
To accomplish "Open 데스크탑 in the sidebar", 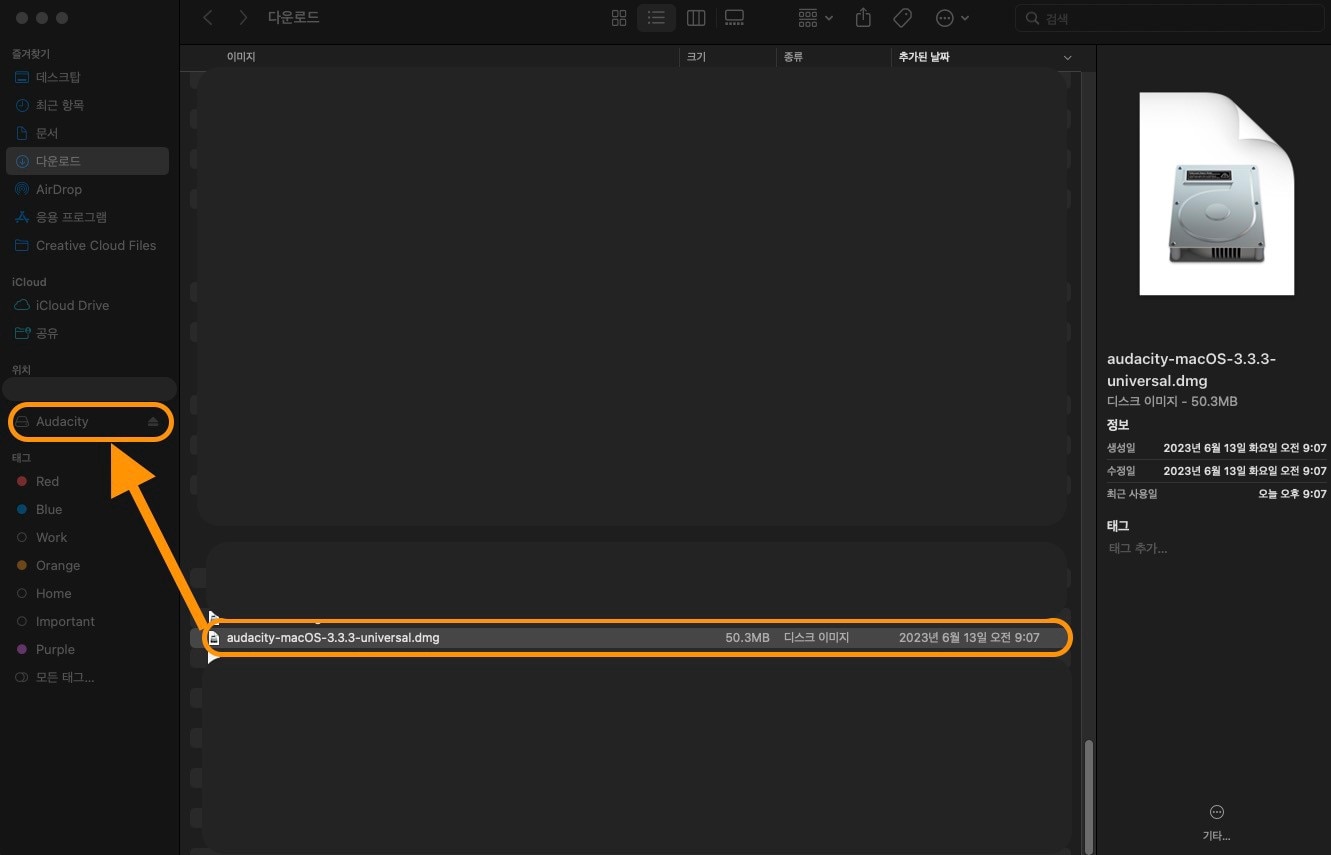I will coord(87,77).
